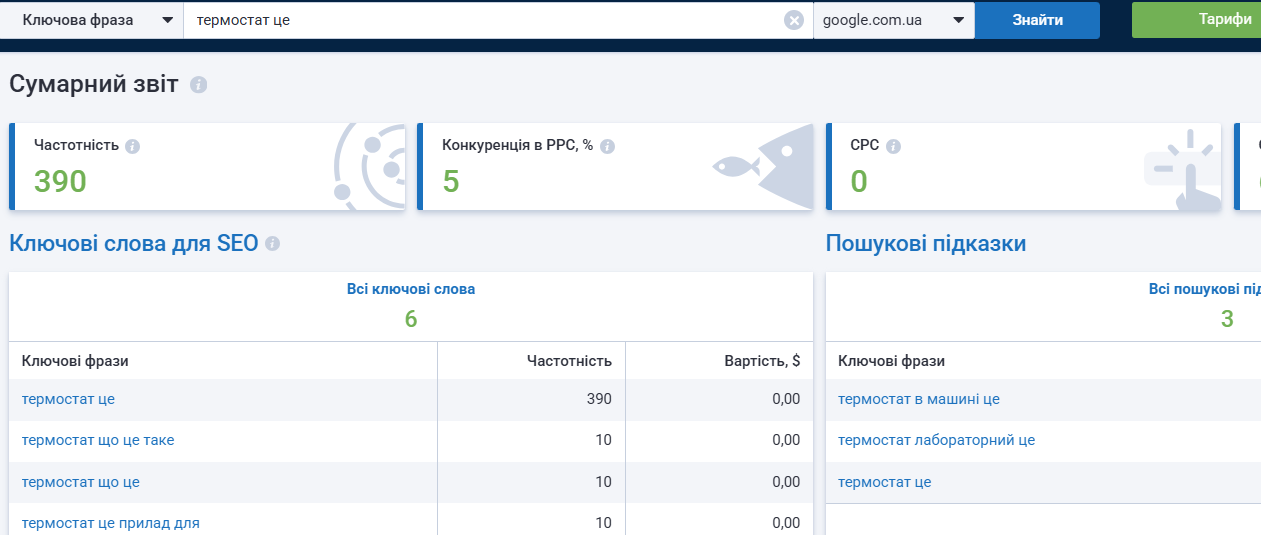This screenshot has width=1261, height=535.
Task: Open the Пошукові підказки heading link
Action: (x=926, y=243)
